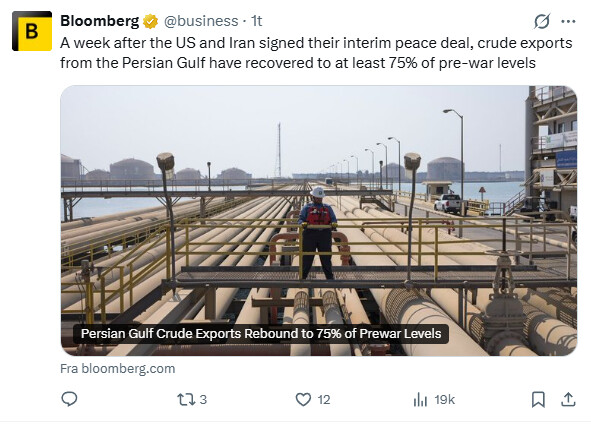
Task: Follow the Fra bloomberg.com source link
Action: 118,368
